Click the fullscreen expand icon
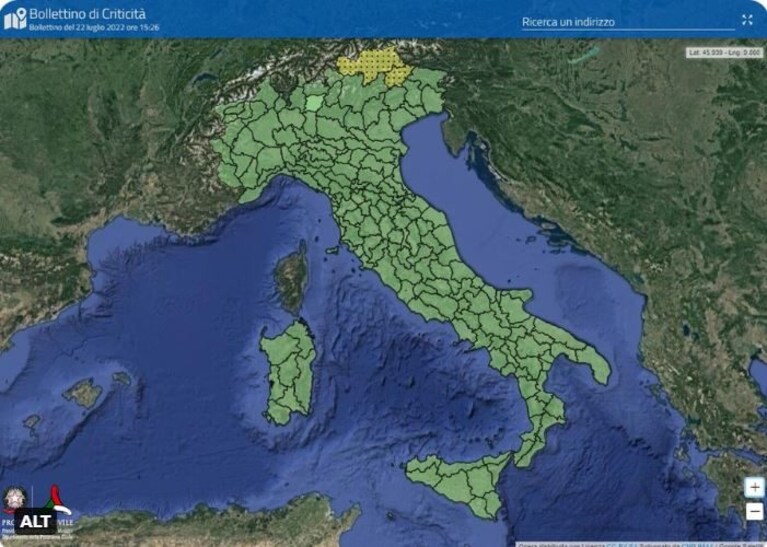The image size is (767, 547). pyautogui.click(x=747, y=20)
